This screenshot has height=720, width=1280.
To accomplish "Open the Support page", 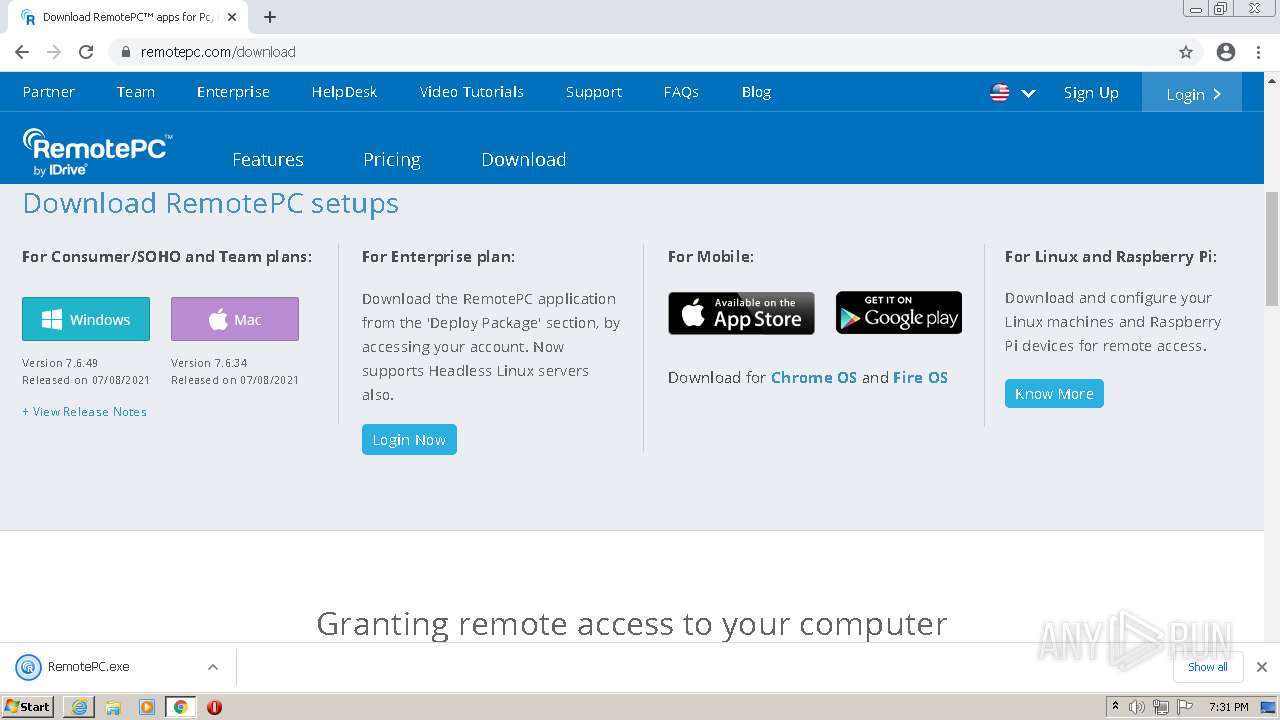I will tap(594, 92).
